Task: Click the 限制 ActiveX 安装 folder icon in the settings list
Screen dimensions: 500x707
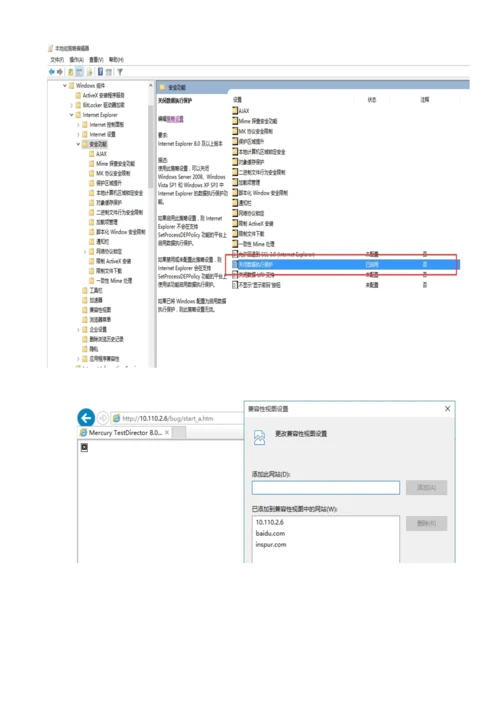Action: pyautogui.click(x=235, y=223)
